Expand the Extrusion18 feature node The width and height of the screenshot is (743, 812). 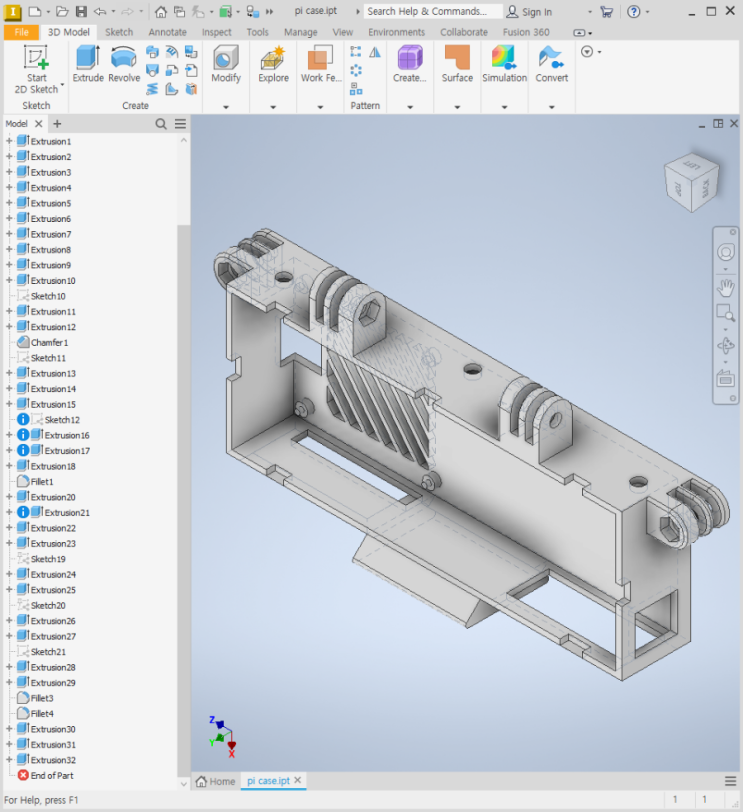[9, 466]
